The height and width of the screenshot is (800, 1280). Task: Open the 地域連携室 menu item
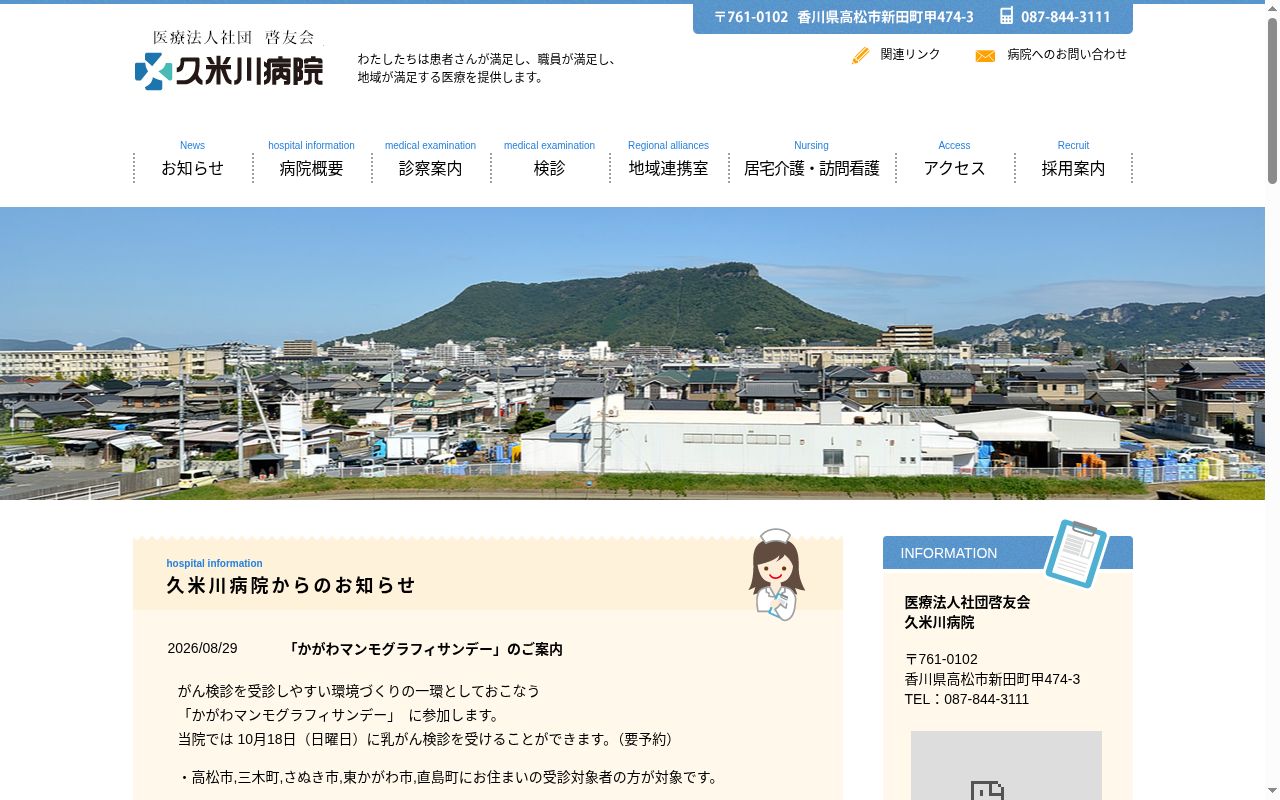668,161
